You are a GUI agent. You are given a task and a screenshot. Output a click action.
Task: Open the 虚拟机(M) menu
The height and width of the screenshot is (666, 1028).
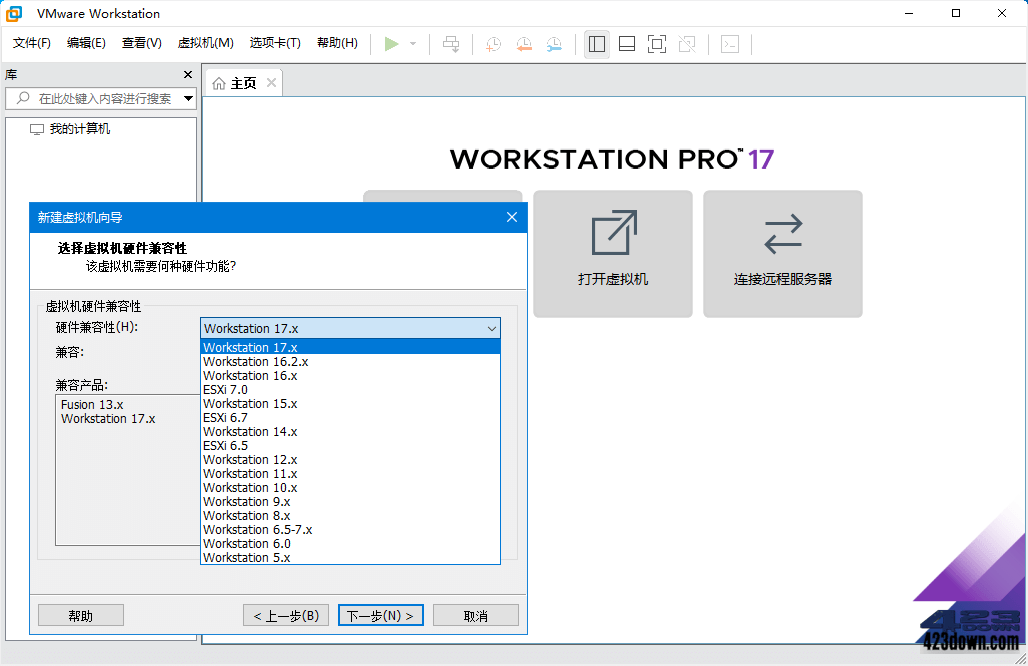[205, 43]
